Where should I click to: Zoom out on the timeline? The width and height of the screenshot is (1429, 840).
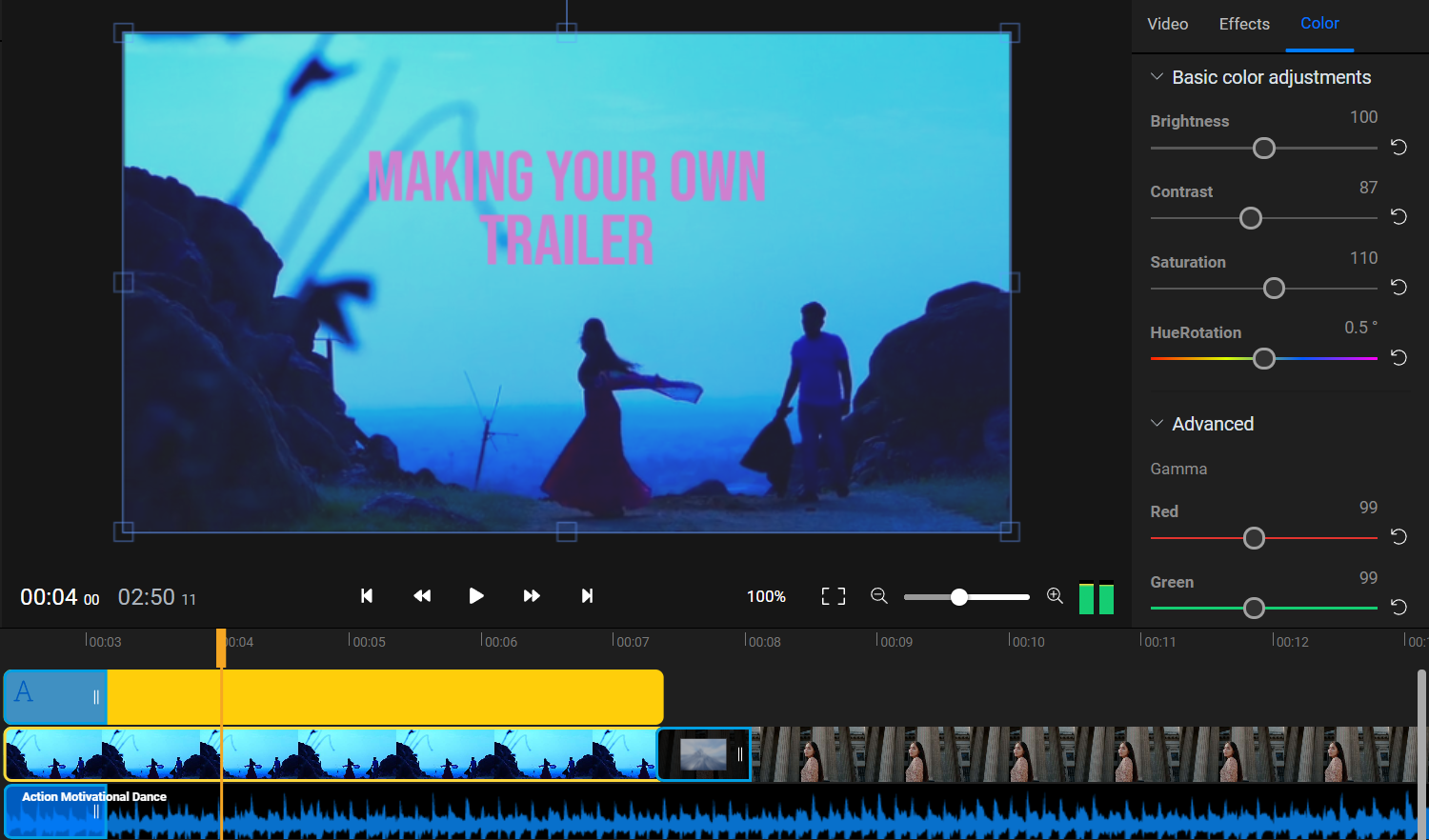point(878,595)
